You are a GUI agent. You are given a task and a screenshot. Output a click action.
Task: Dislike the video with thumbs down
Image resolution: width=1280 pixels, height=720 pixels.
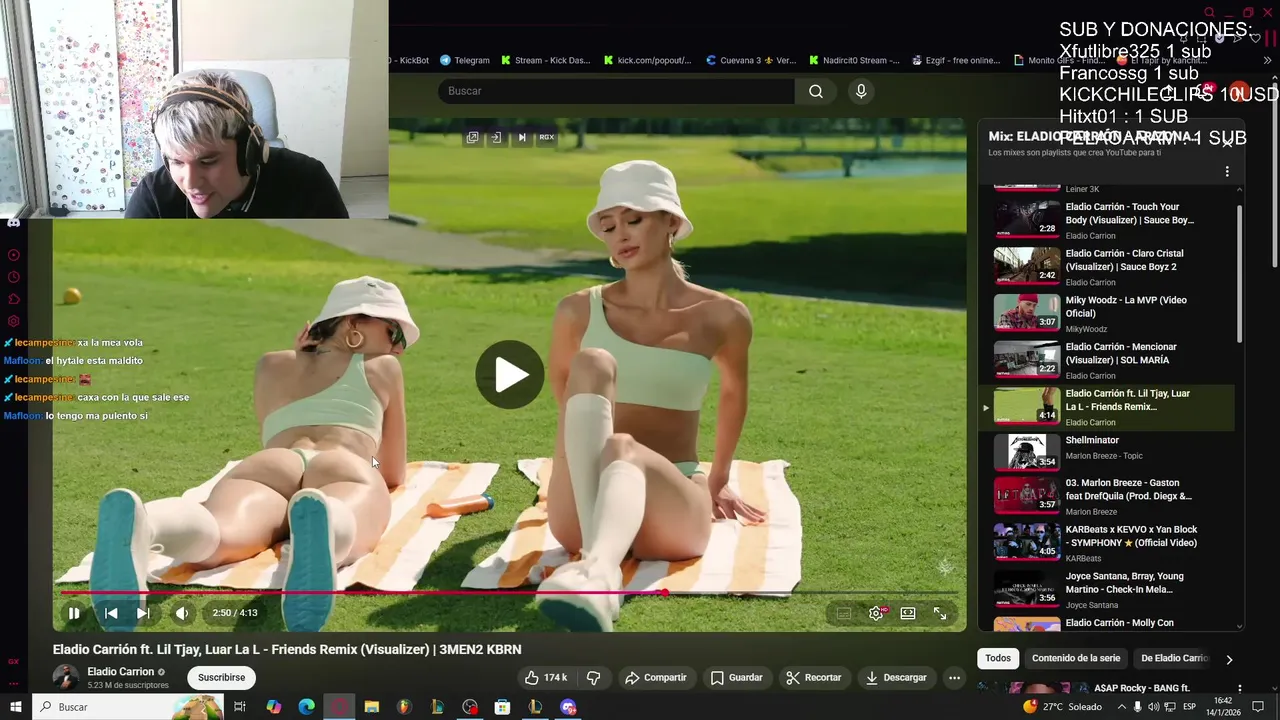[593, 677]
